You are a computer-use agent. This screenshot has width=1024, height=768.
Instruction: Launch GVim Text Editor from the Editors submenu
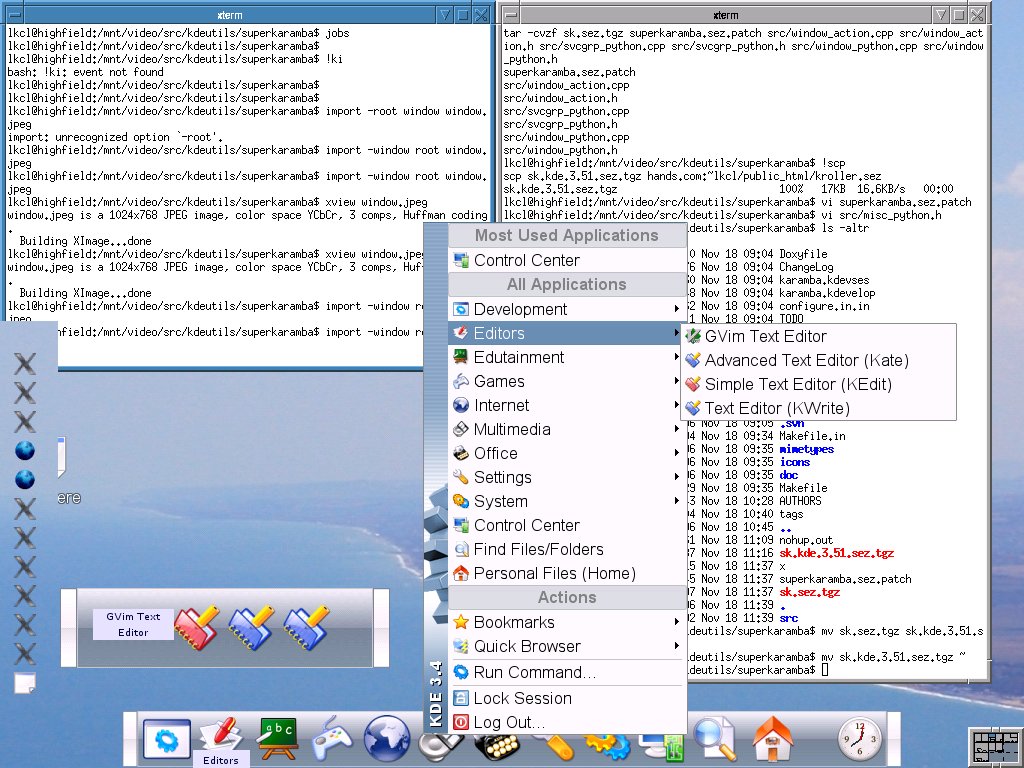tap(819, 336)
